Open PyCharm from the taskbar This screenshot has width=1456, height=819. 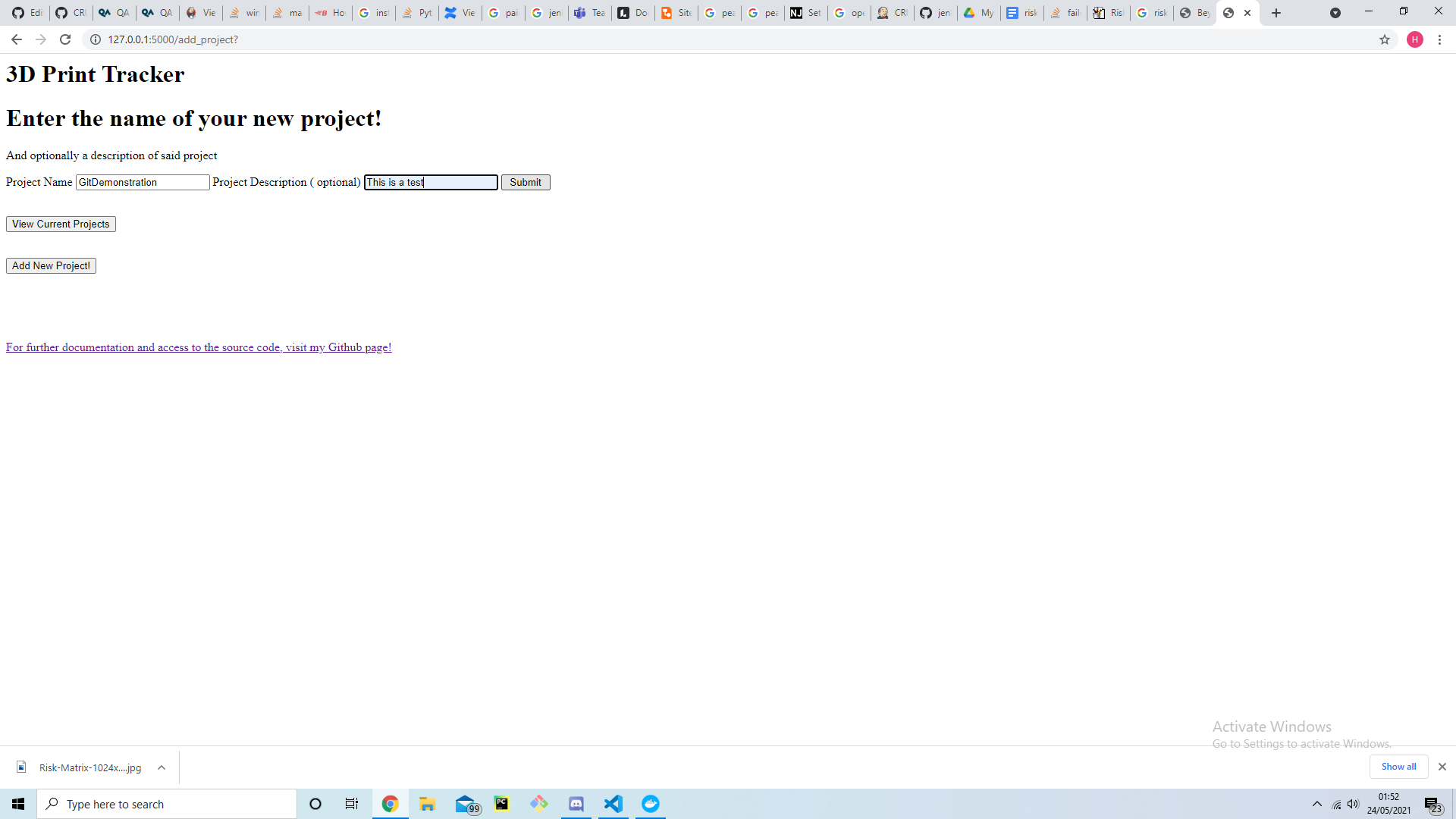tap(501, 804)
